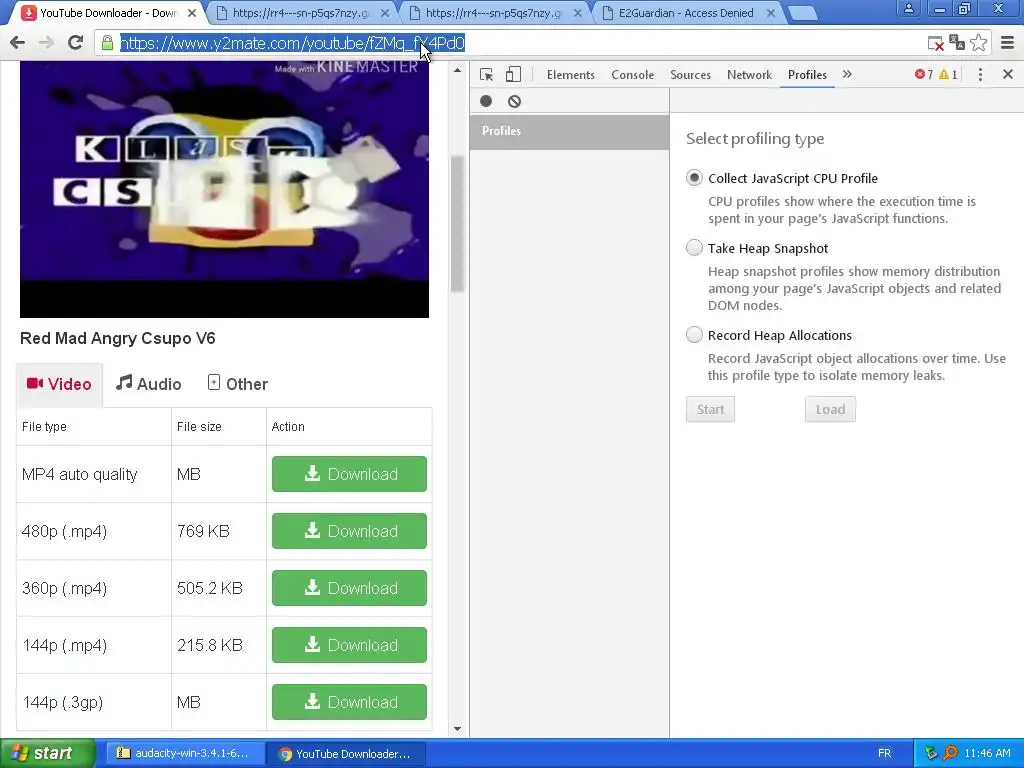Open the Network DevTools tab

pyautogui.click(x=749, y=74)
